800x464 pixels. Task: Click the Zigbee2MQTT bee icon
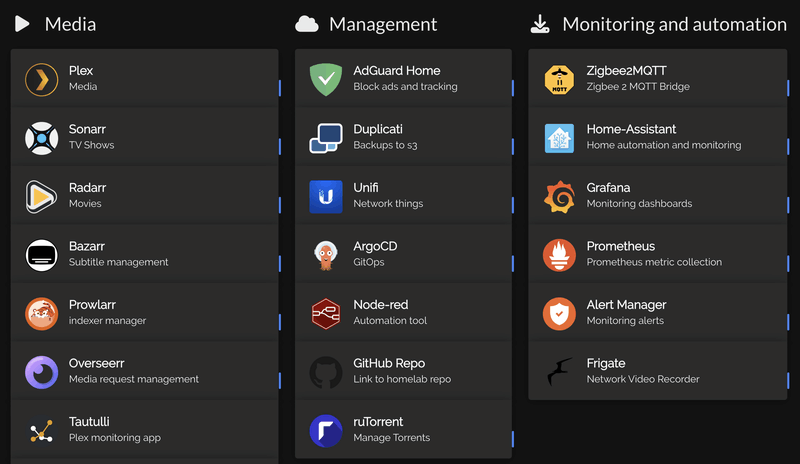559,80
